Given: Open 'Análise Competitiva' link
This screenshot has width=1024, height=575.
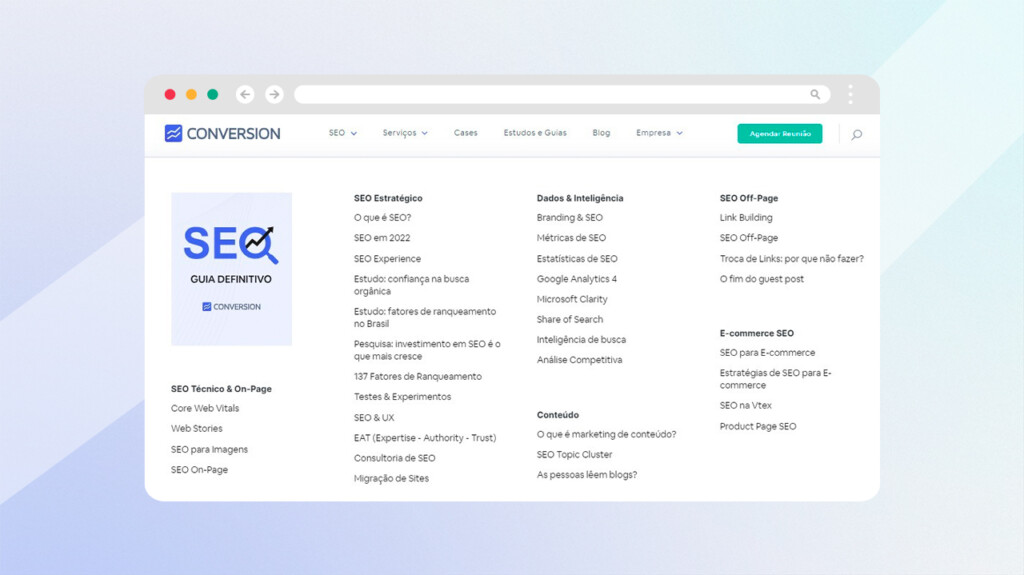Looking at the screenshot, I should point(579,360).
